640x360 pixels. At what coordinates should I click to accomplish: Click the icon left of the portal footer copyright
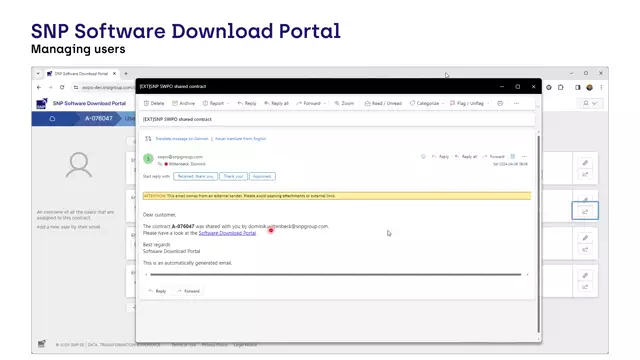click(x=42, y=344)
